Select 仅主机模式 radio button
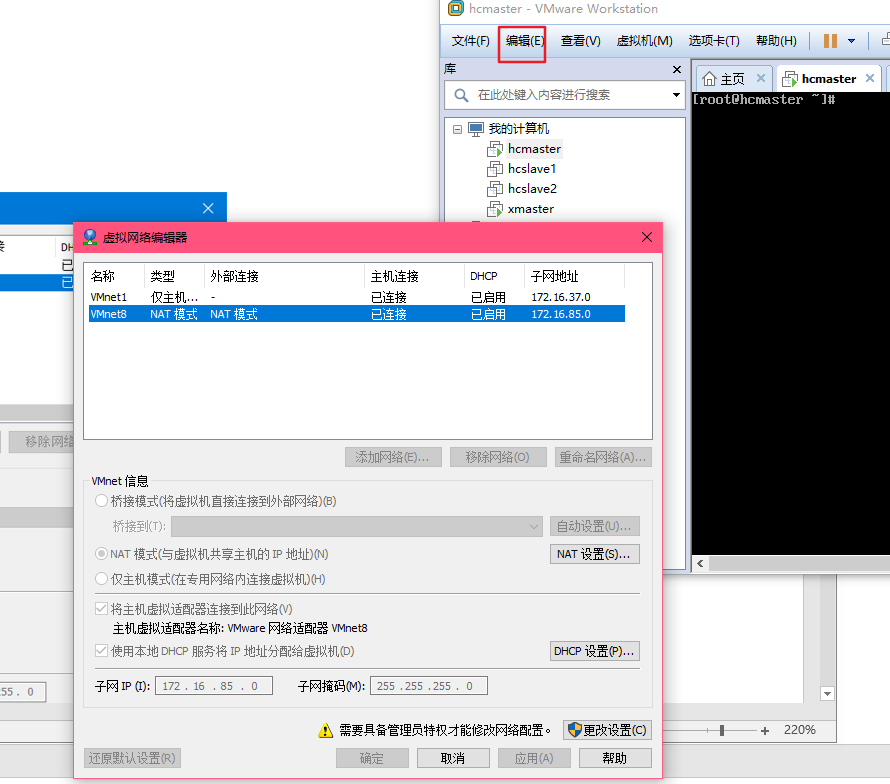The width and height of the screenshot is (890, 784). [x=102, y=579]
